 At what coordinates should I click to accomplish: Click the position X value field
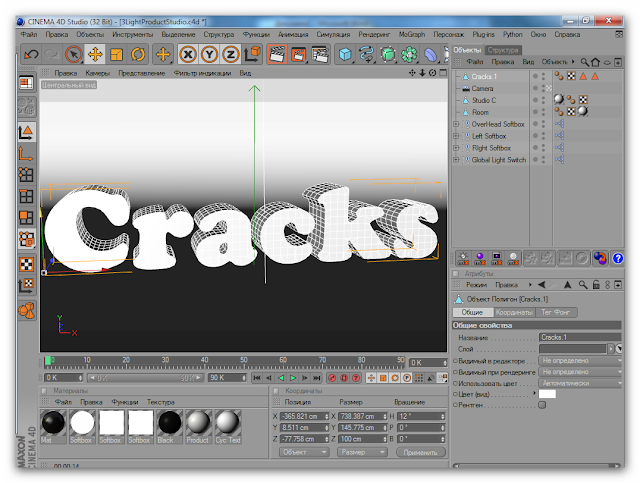[304, 416]
